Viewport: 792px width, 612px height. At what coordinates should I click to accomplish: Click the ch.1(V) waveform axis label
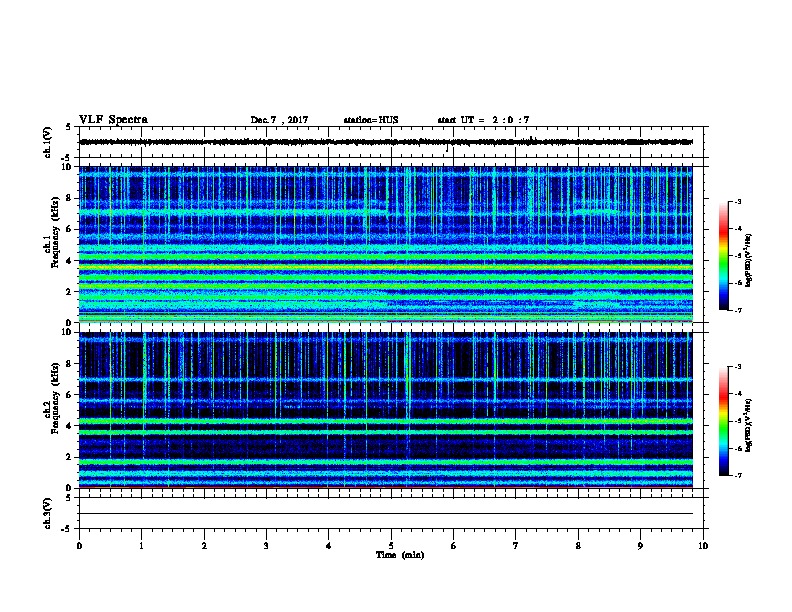pos(48,142)
